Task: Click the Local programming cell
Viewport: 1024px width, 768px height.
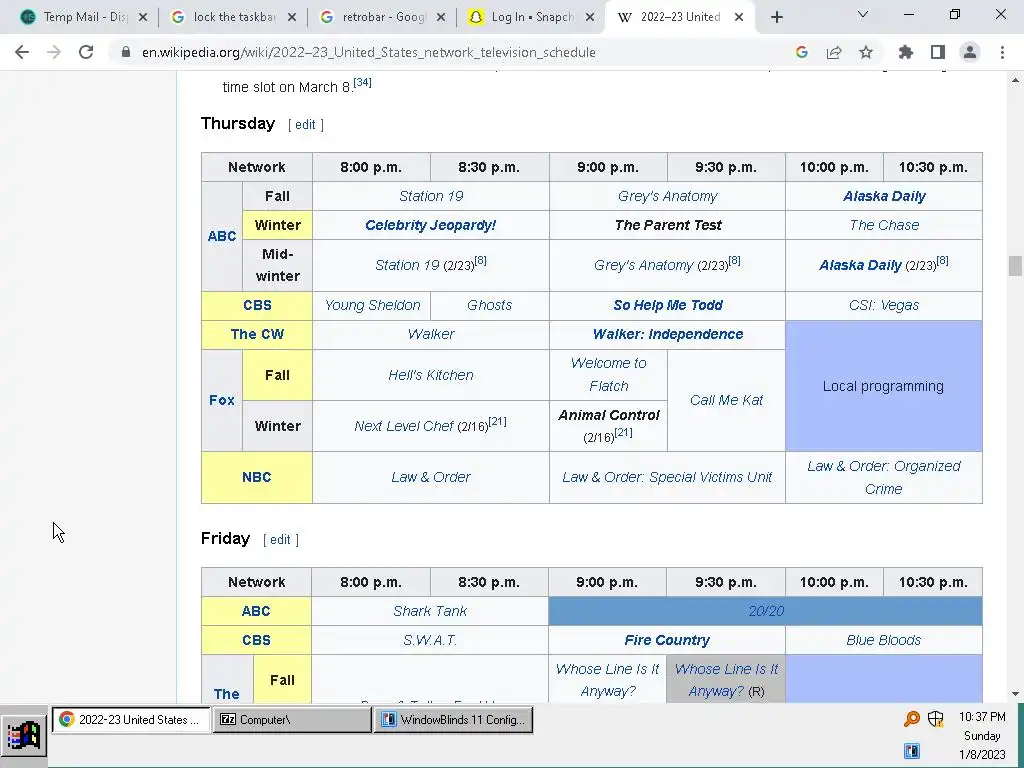Action: pos(884,386)
